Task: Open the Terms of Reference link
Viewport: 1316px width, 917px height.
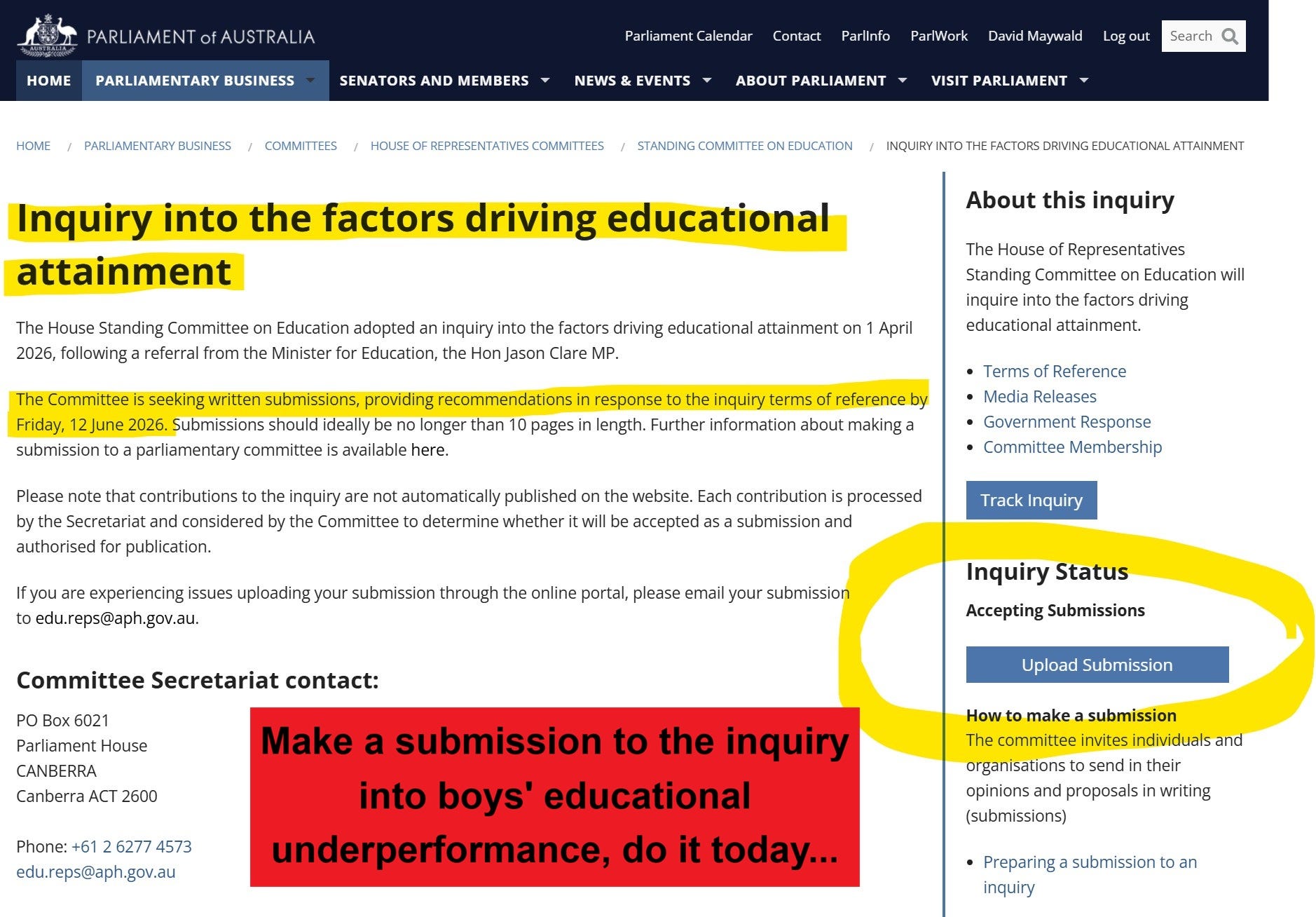Action: point(1055,372)
